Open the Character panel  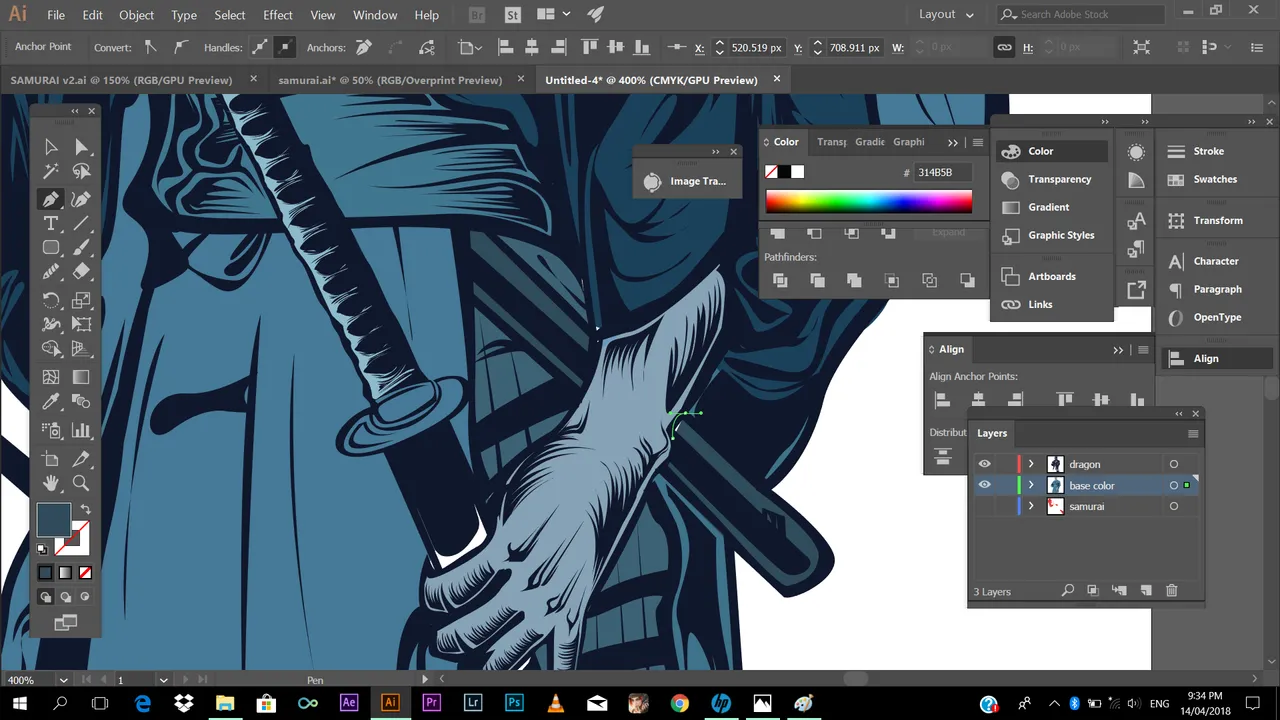point(1215,261)
